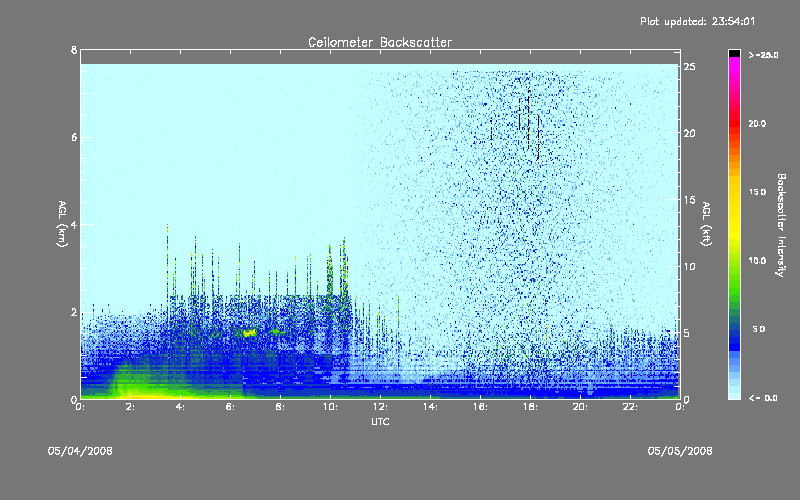Click the 'Backscatter Intensity' colorbar label
The width and height of the screenshot is (800, 500).
click(x=781, y=225)
